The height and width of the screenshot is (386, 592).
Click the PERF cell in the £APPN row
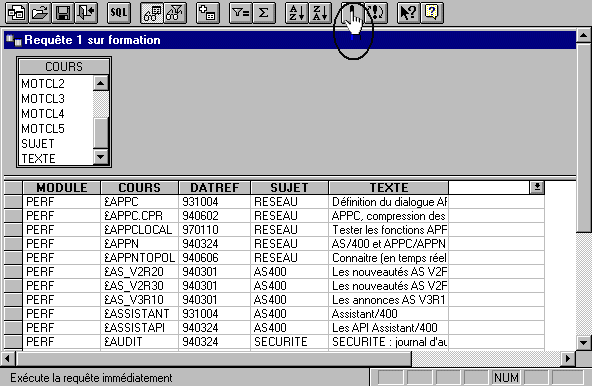pyautogui.click(x=62, y=244)
